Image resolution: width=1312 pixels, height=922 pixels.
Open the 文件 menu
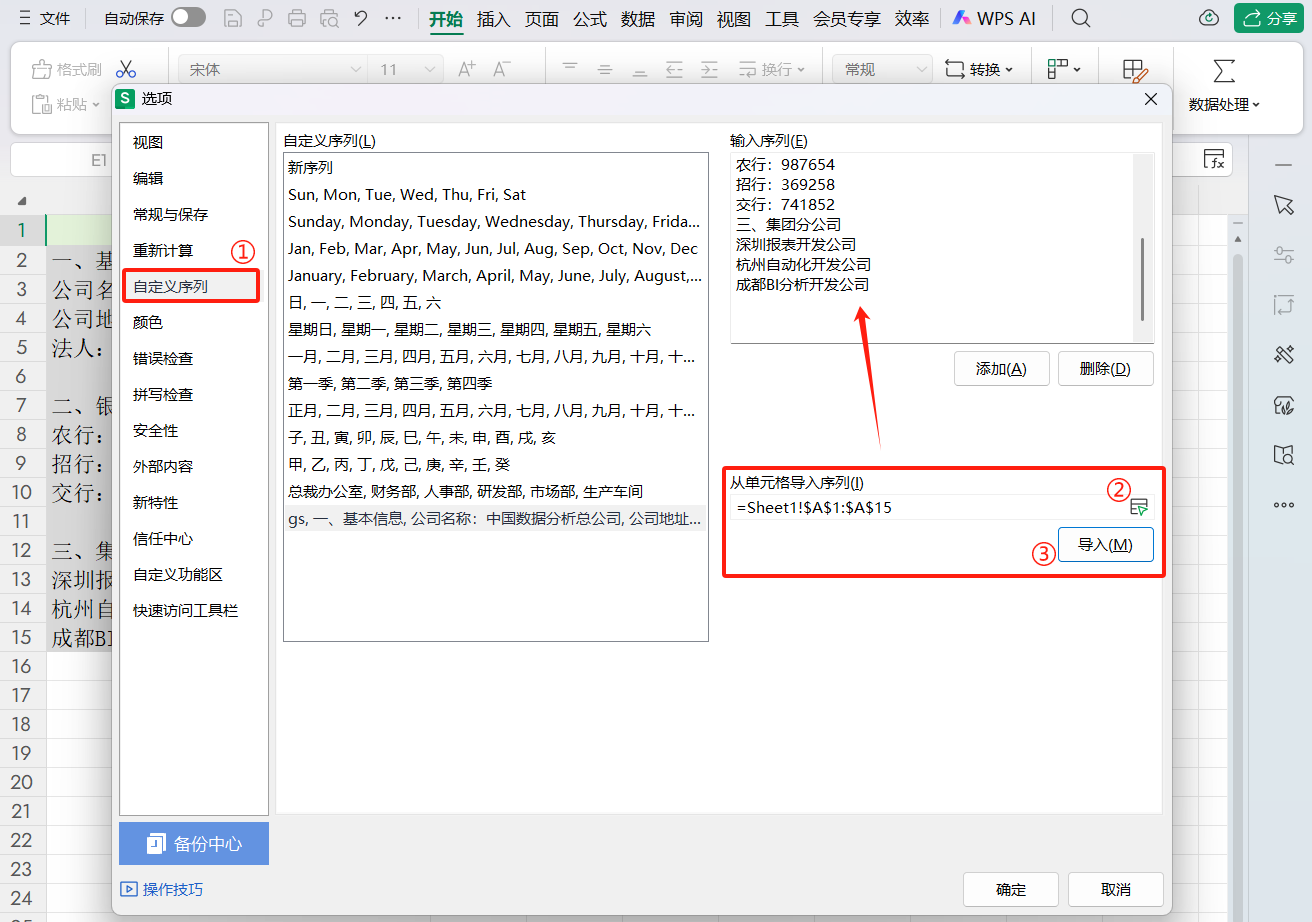click(55, 17)
